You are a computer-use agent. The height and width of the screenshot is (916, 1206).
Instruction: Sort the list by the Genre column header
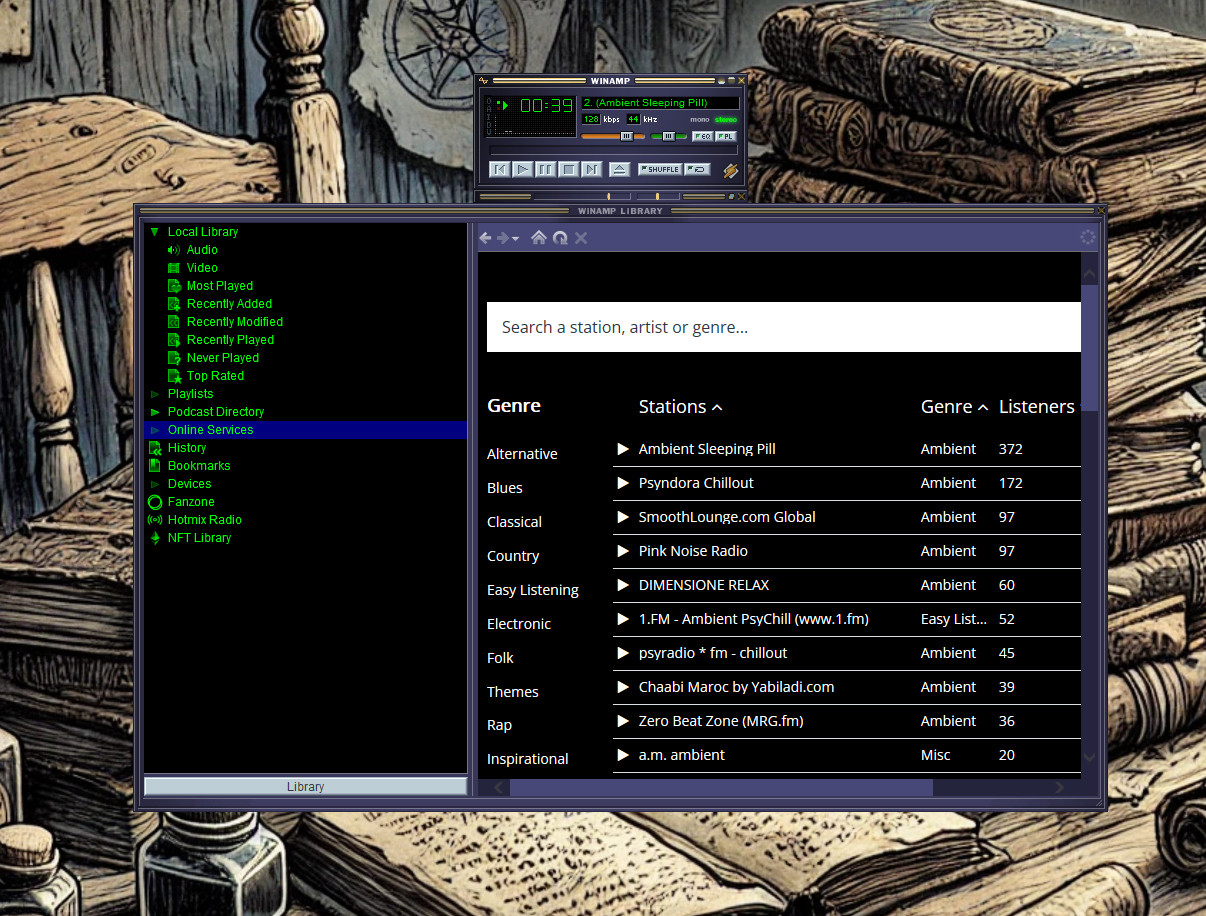point(955,407)
